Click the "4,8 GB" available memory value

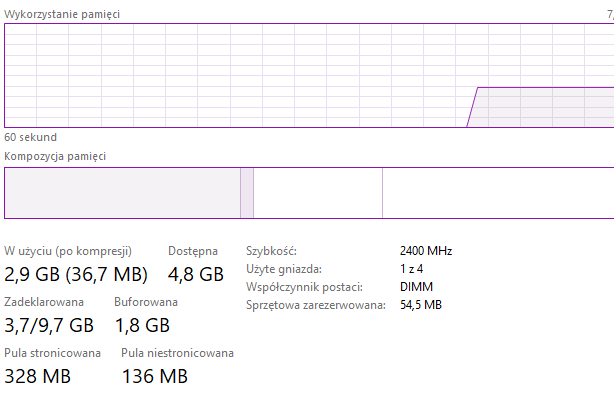pos(195,274)
